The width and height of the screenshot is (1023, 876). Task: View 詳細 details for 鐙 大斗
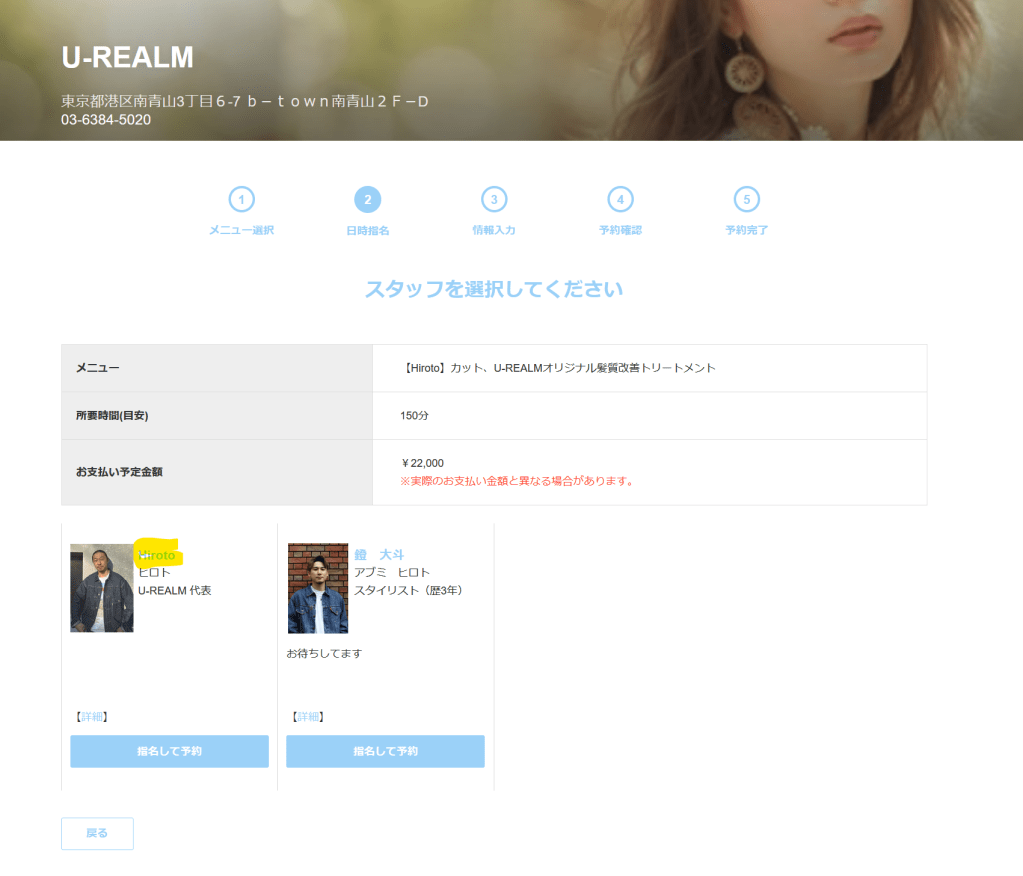tap(307, 717)
